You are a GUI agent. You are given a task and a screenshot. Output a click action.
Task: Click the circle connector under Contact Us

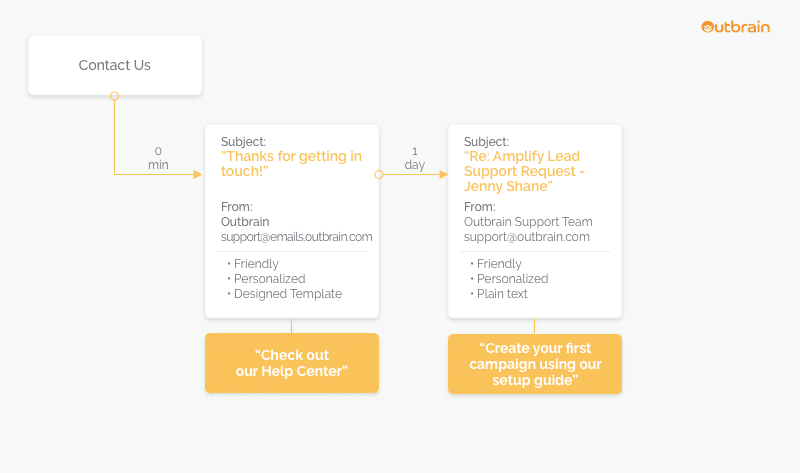[x=115, y=96]
